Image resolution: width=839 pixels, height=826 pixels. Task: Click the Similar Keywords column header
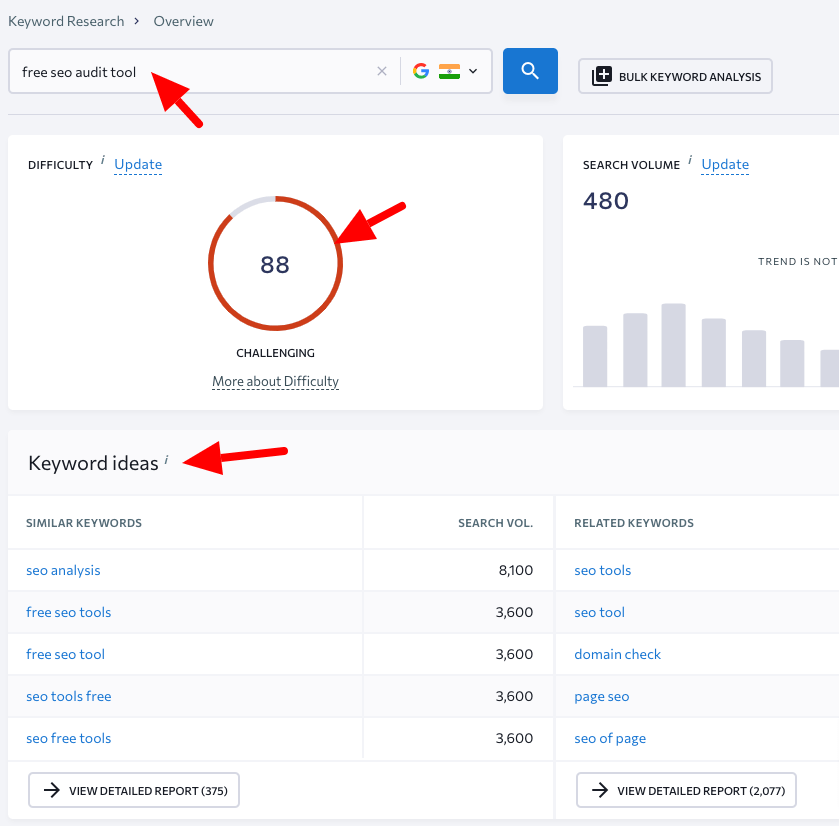click(x=84, y=523)
